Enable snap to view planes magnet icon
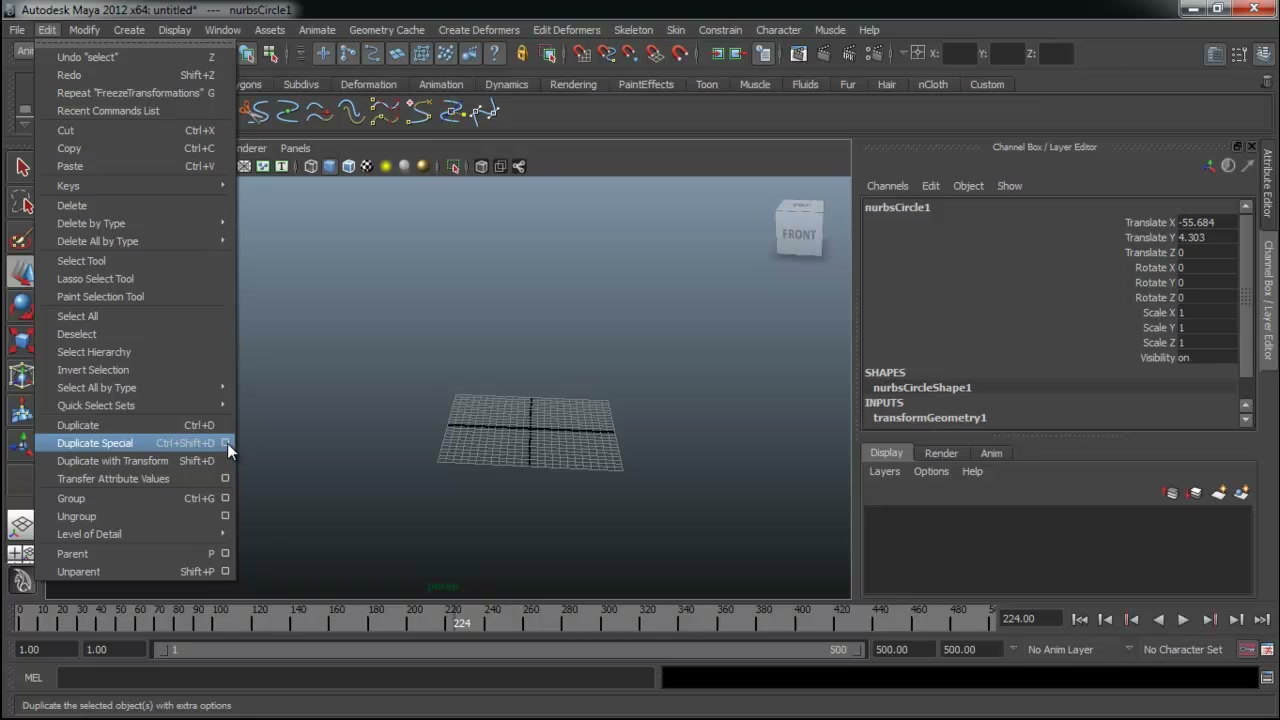Image resolution: width=1280 pixels, height=720 pixels. [655, 54]
